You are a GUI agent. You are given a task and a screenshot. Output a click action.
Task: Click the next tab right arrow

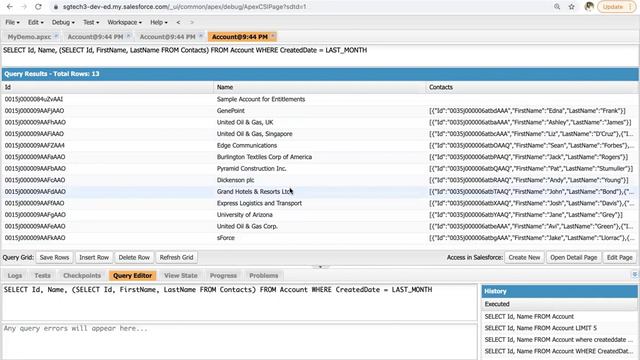192,22
